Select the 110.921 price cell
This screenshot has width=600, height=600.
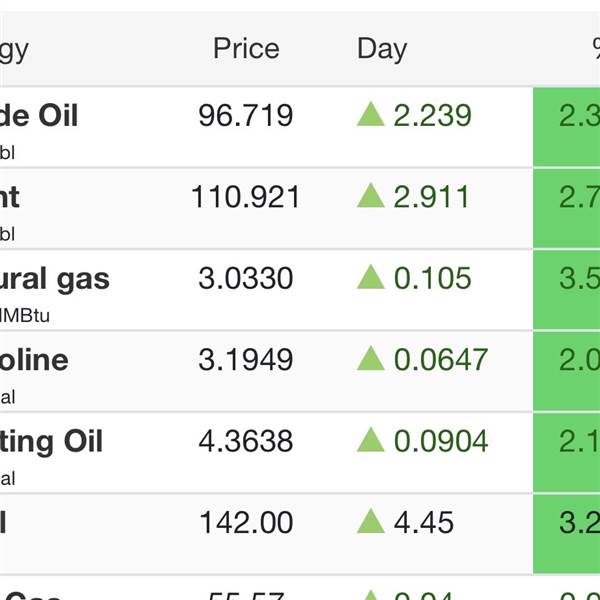[x=246, y=197]
